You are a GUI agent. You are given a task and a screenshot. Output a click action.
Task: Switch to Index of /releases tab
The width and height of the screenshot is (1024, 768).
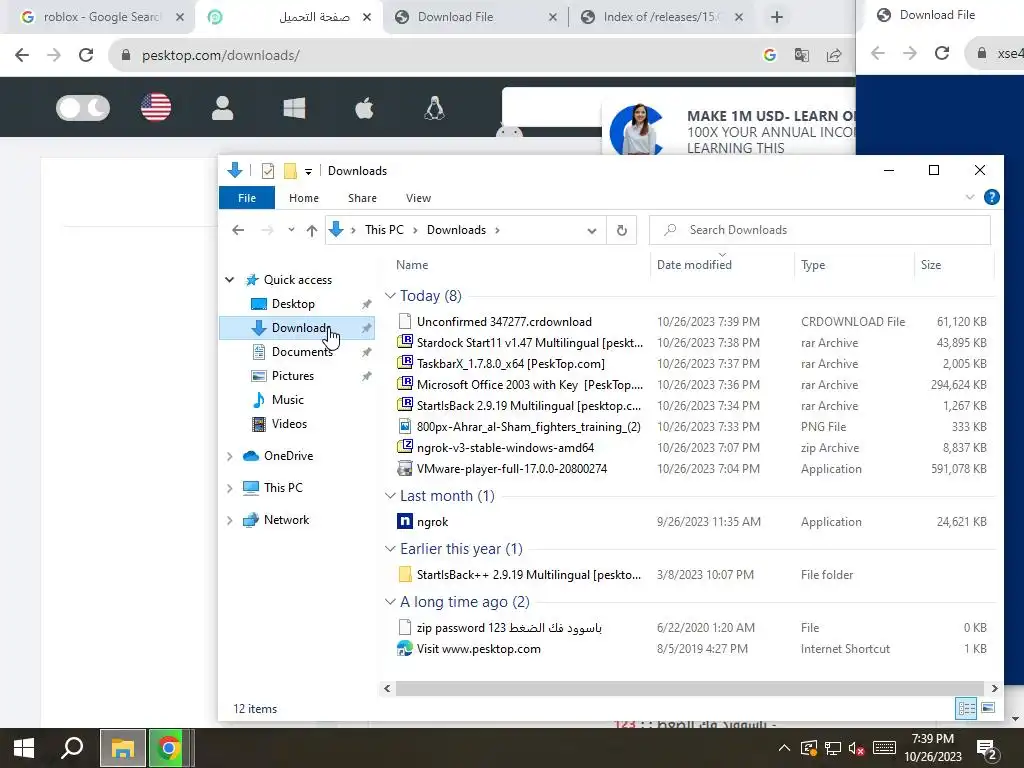(x=661, y=17)
